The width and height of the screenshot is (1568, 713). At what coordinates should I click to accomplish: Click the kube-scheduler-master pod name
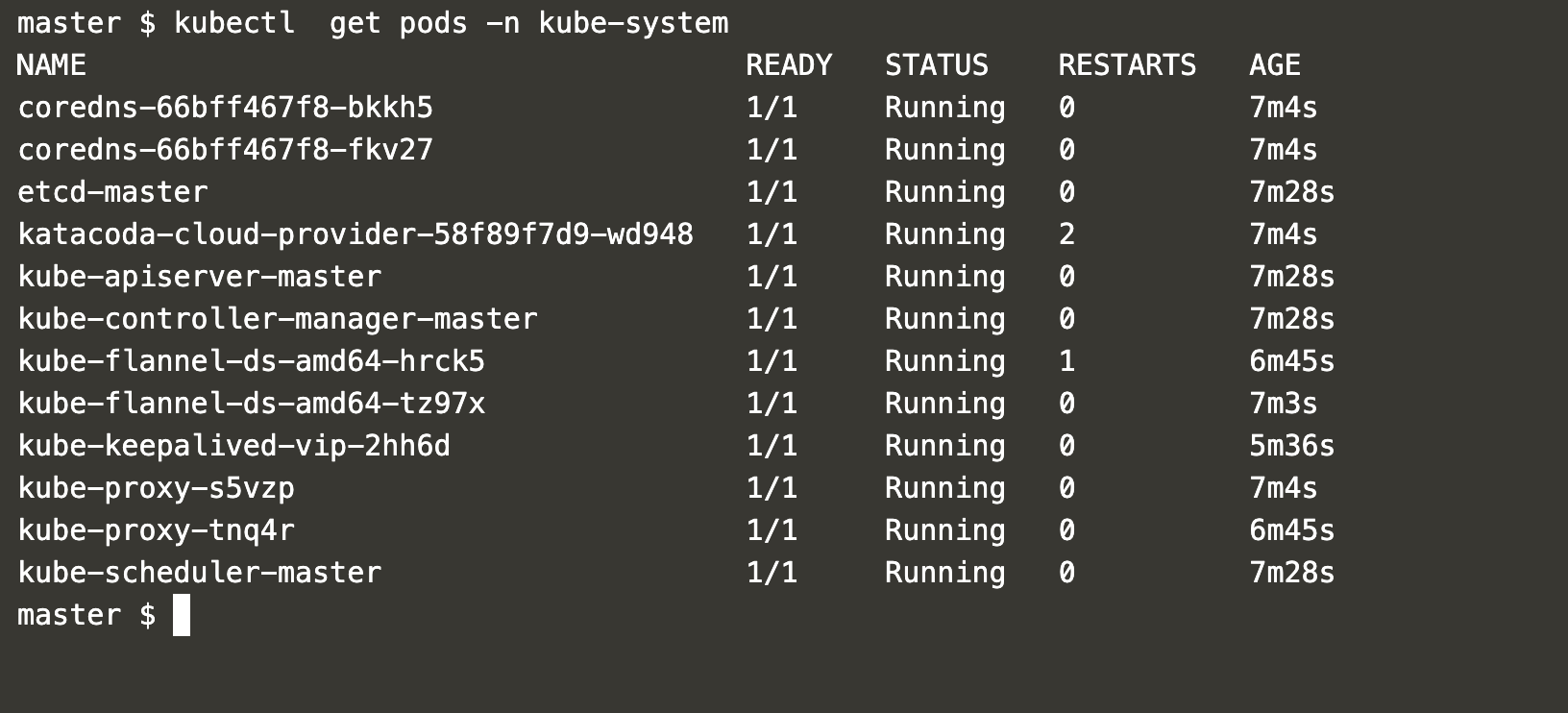[x=199, y=573]
